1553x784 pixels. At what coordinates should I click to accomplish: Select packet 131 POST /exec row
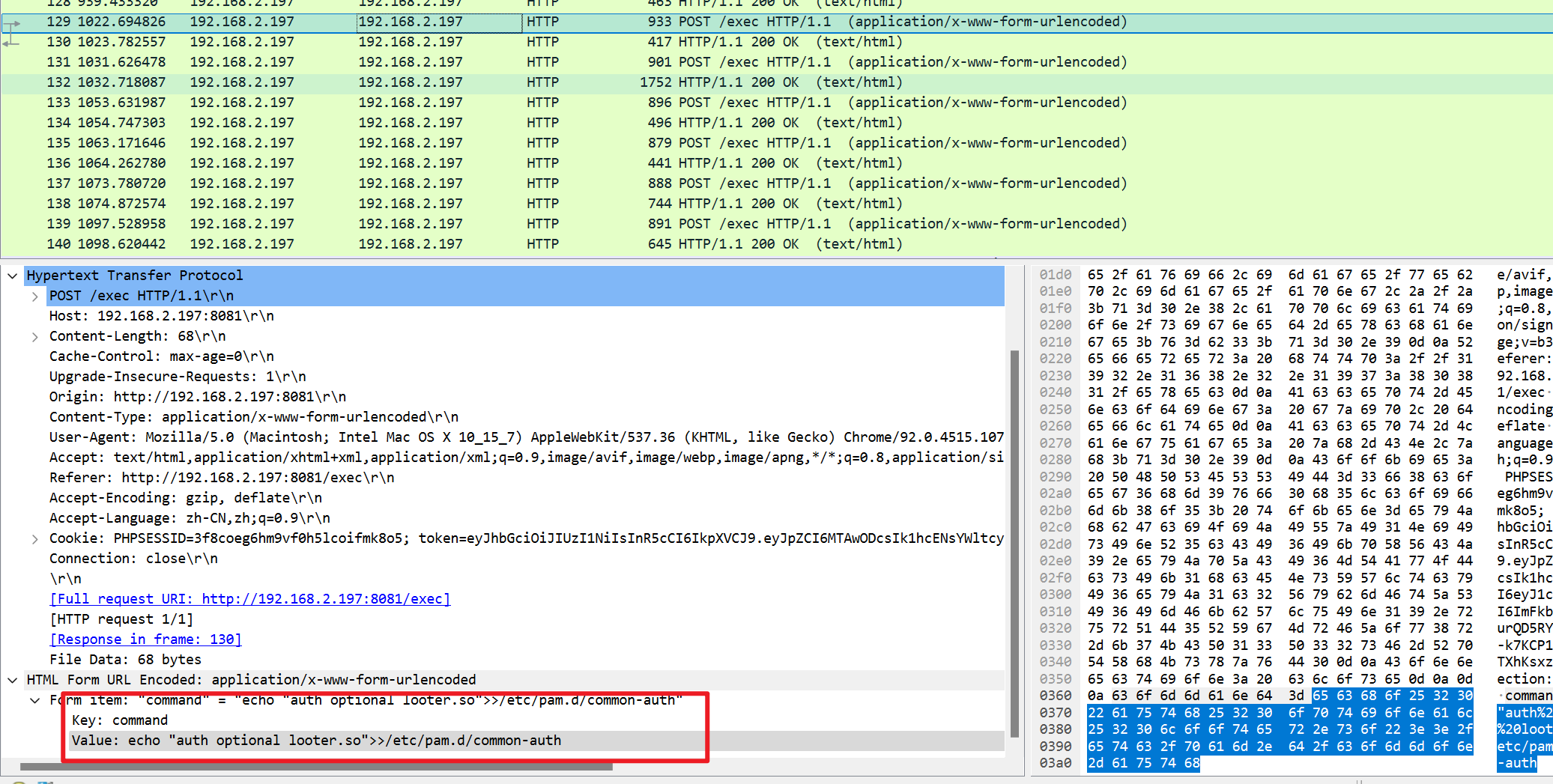(776, 62)
